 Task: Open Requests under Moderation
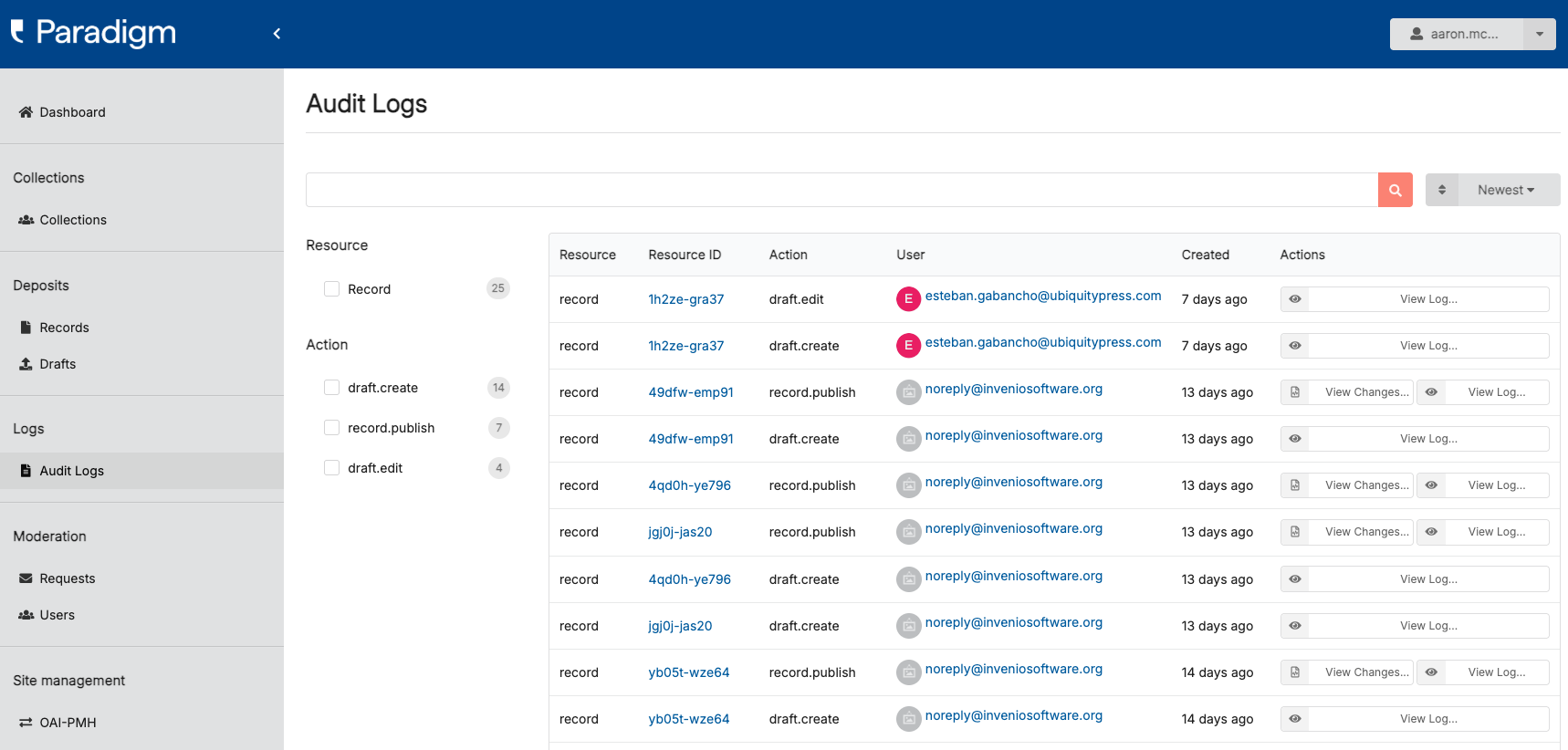click(x=141, y=578)
